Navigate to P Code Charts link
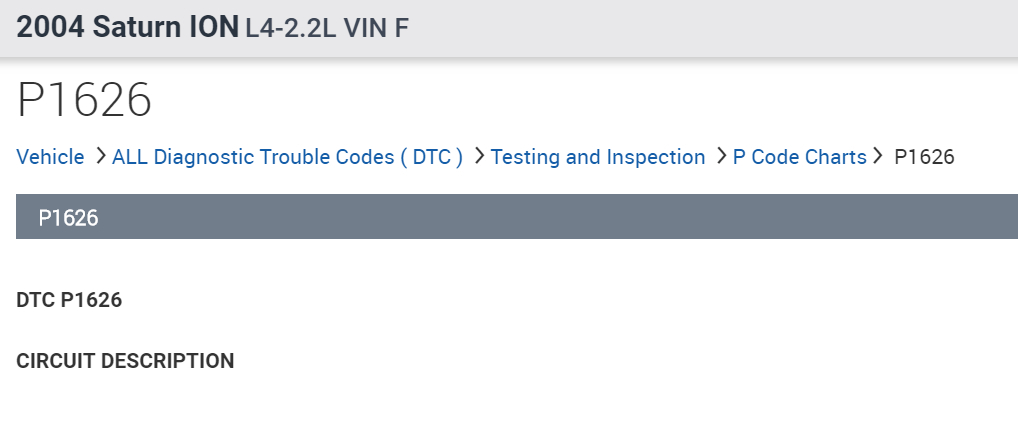Screen dimensions: 1018x421 800,157
